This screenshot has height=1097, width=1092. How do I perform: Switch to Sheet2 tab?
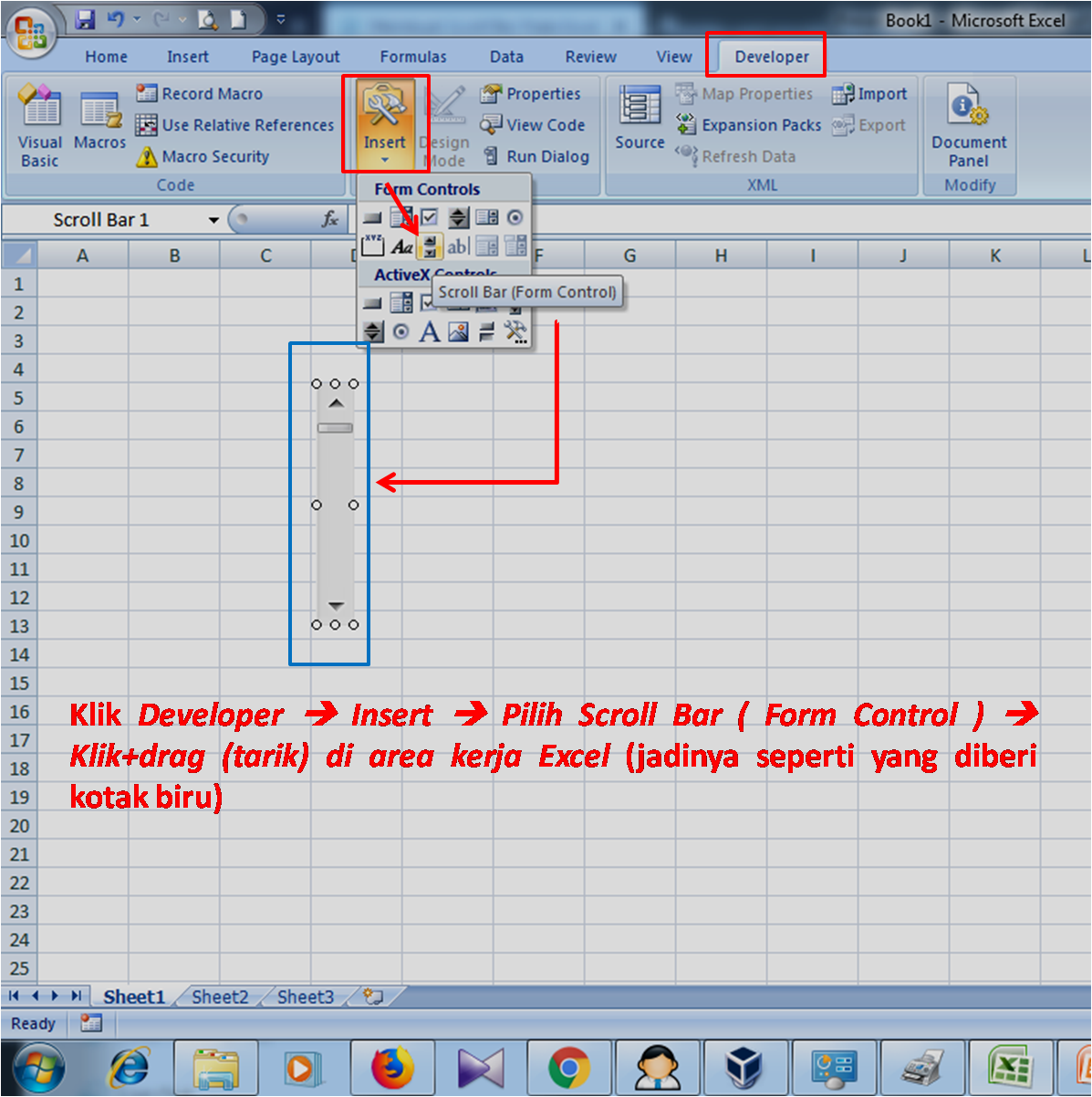coord(220,997)
